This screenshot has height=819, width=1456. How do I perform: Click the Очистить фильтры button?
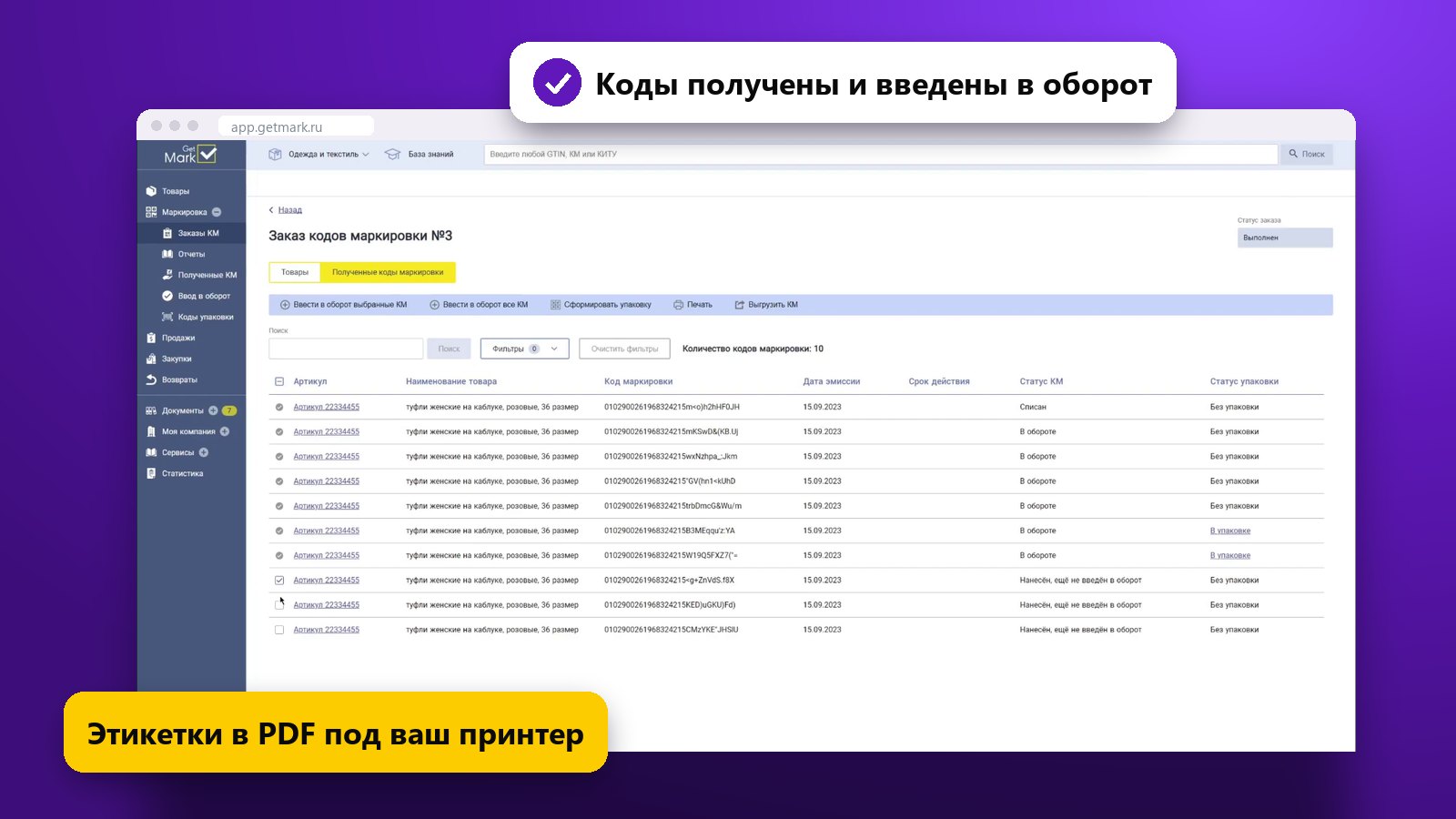click(x=624, y=349)
